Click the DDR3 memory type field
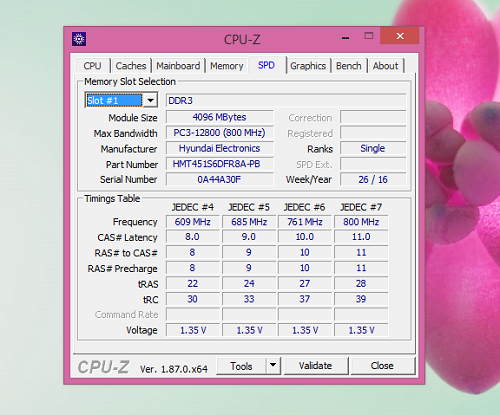Image resolution: width=500 pixels, height=415 pixels. tap(286, 100)
